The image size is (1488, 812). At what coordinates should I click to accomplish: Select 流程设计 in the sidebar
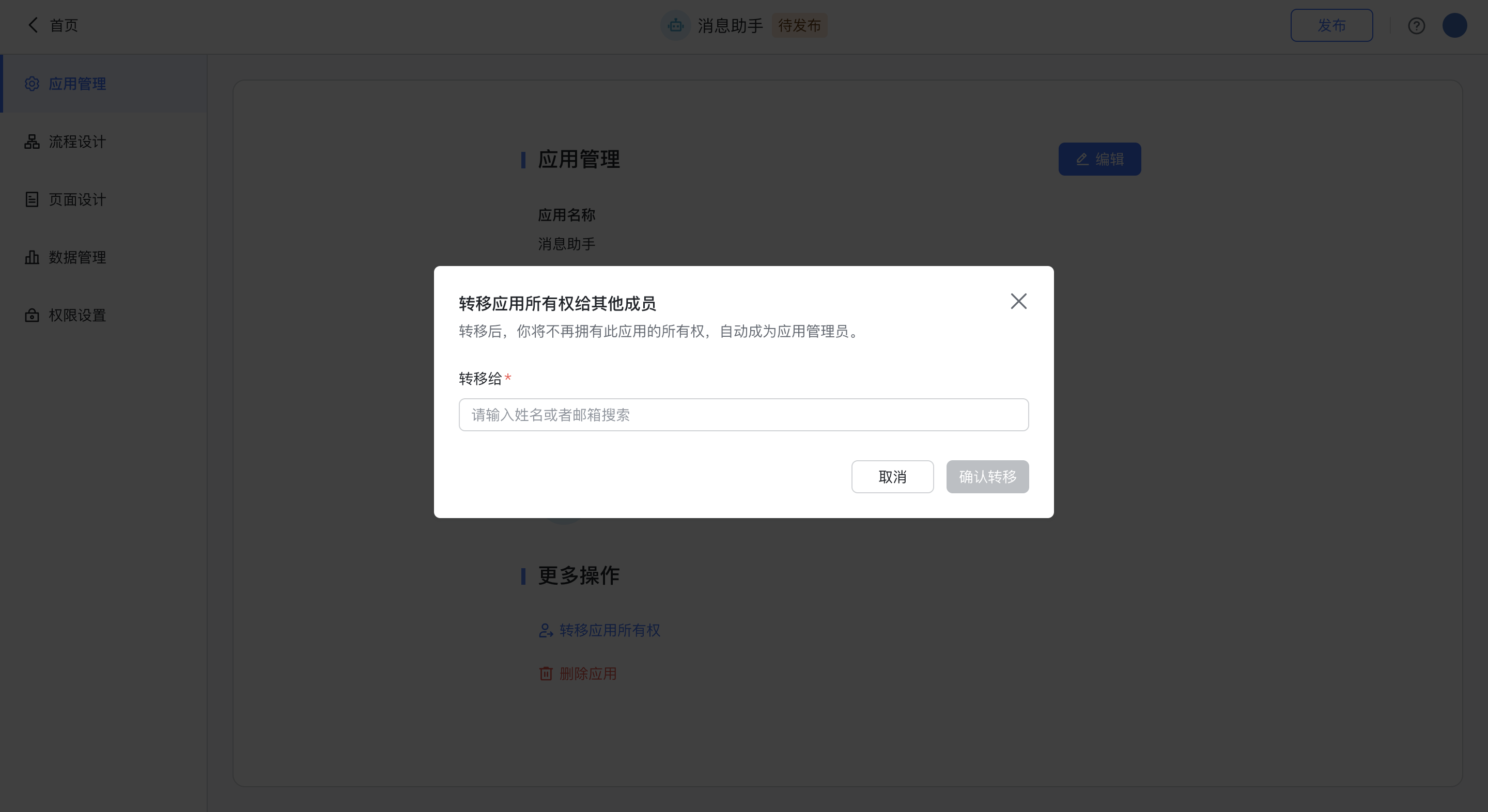click(104, 142)
